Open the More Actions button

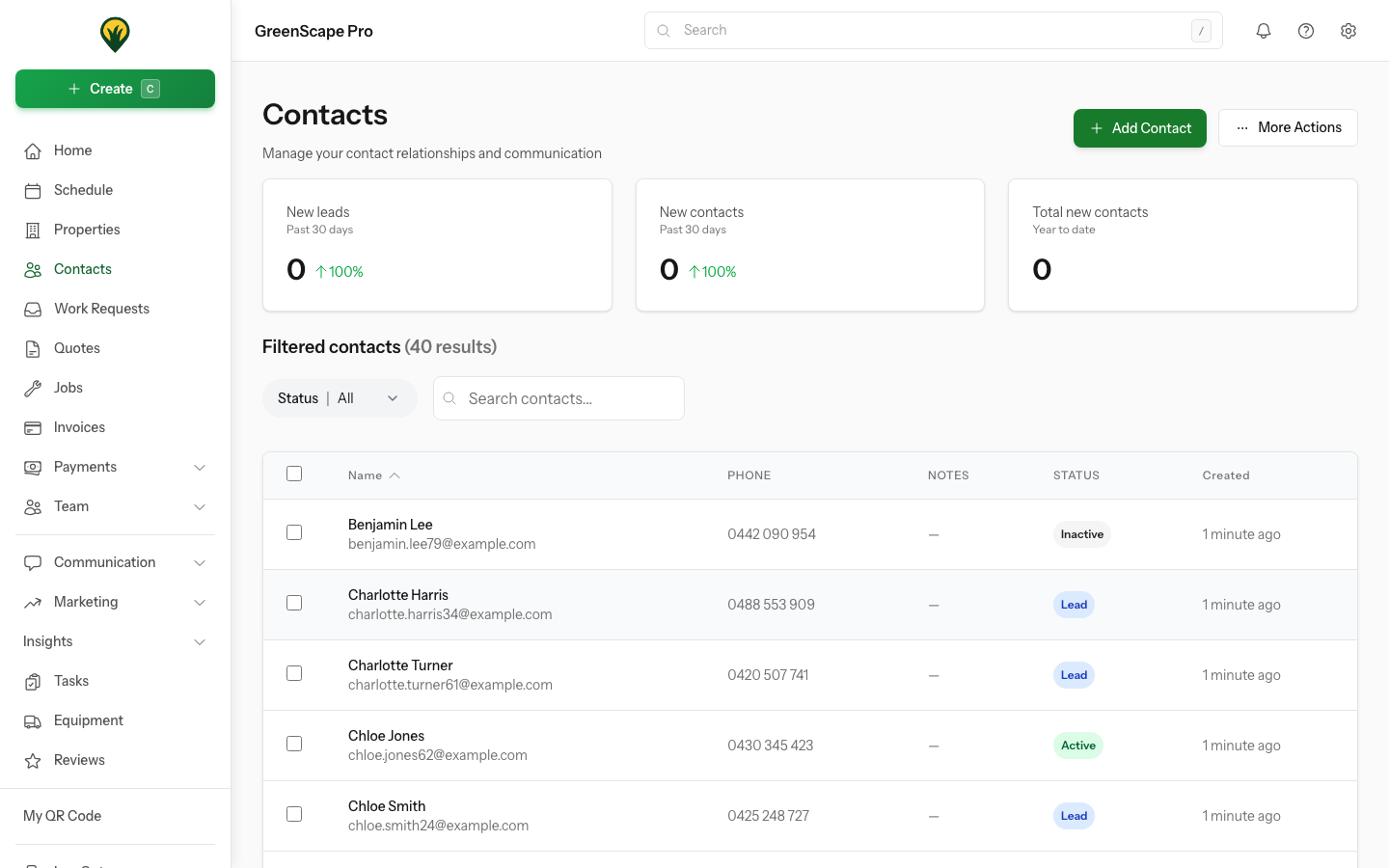1288,127
